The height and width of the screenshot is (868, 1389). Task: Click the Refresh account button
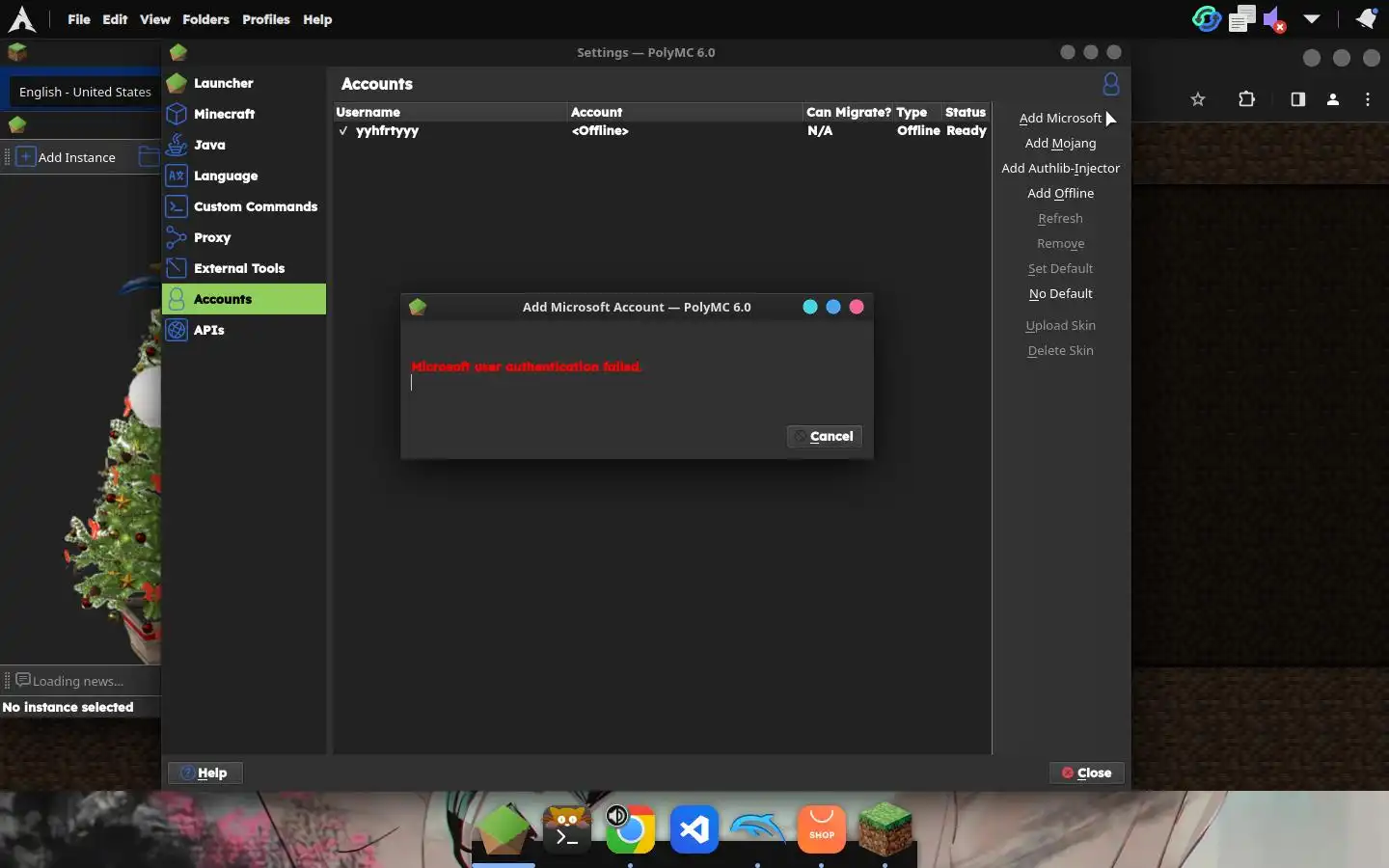pyautogui.click(x=1060, y=218)
